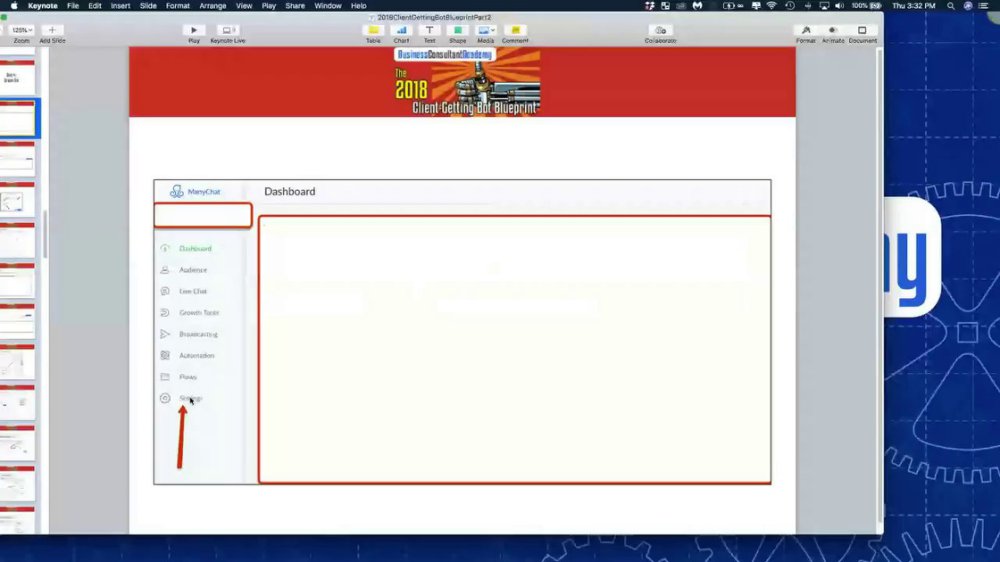Select Audience in the ManyChat sidebar
This screenshot has width=1000, height=562.
pyautogui.click(x=193, y=270)
